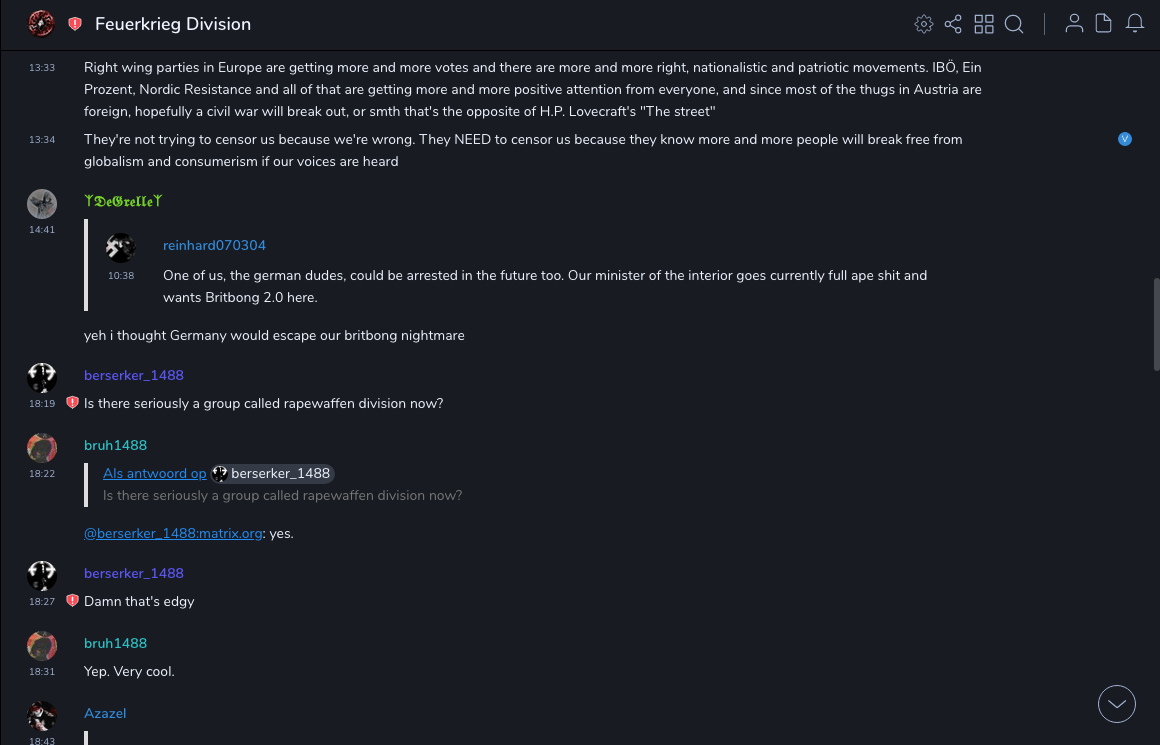Click the red shield icon beside the room name
Viewport: 1160px width, 745px height.
pos(75,24)
